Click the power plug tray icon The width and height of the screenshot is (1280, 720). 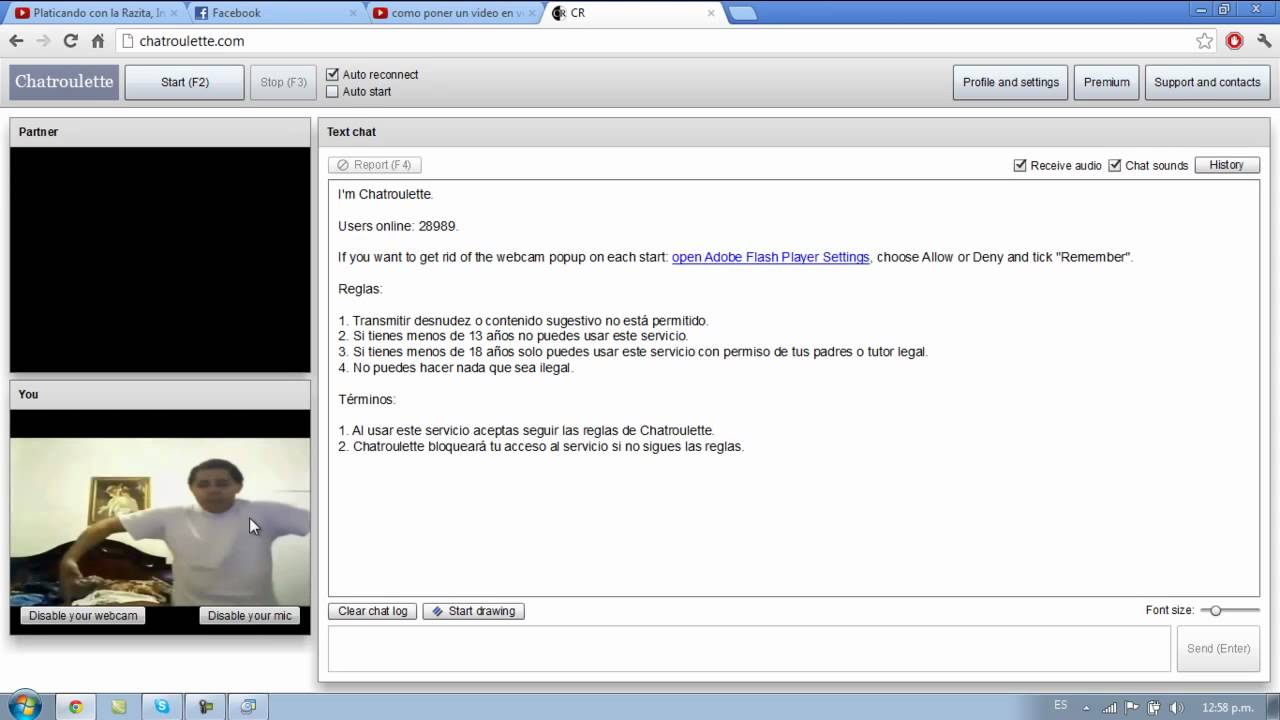click(1154, 707)
